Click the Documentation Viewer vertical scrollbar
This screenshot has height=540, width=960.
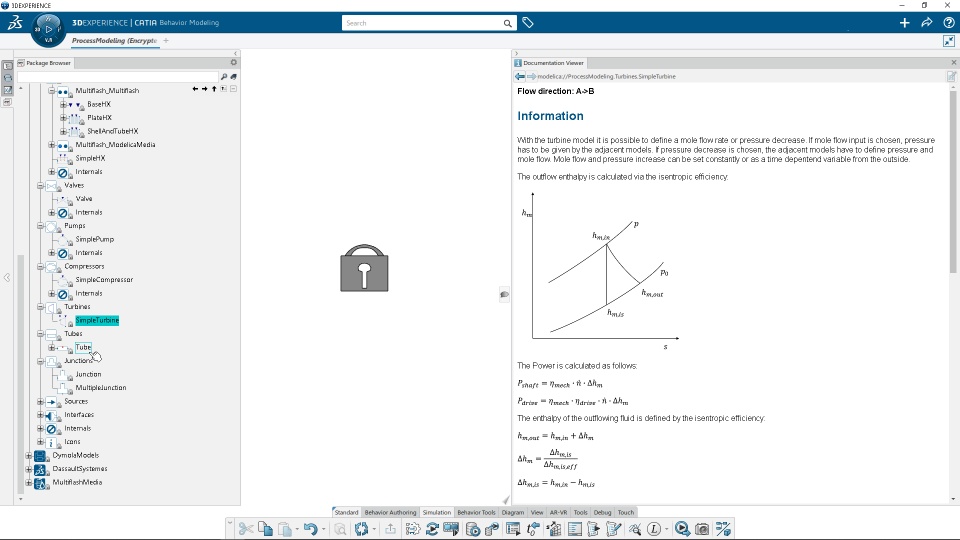(953, 181)
